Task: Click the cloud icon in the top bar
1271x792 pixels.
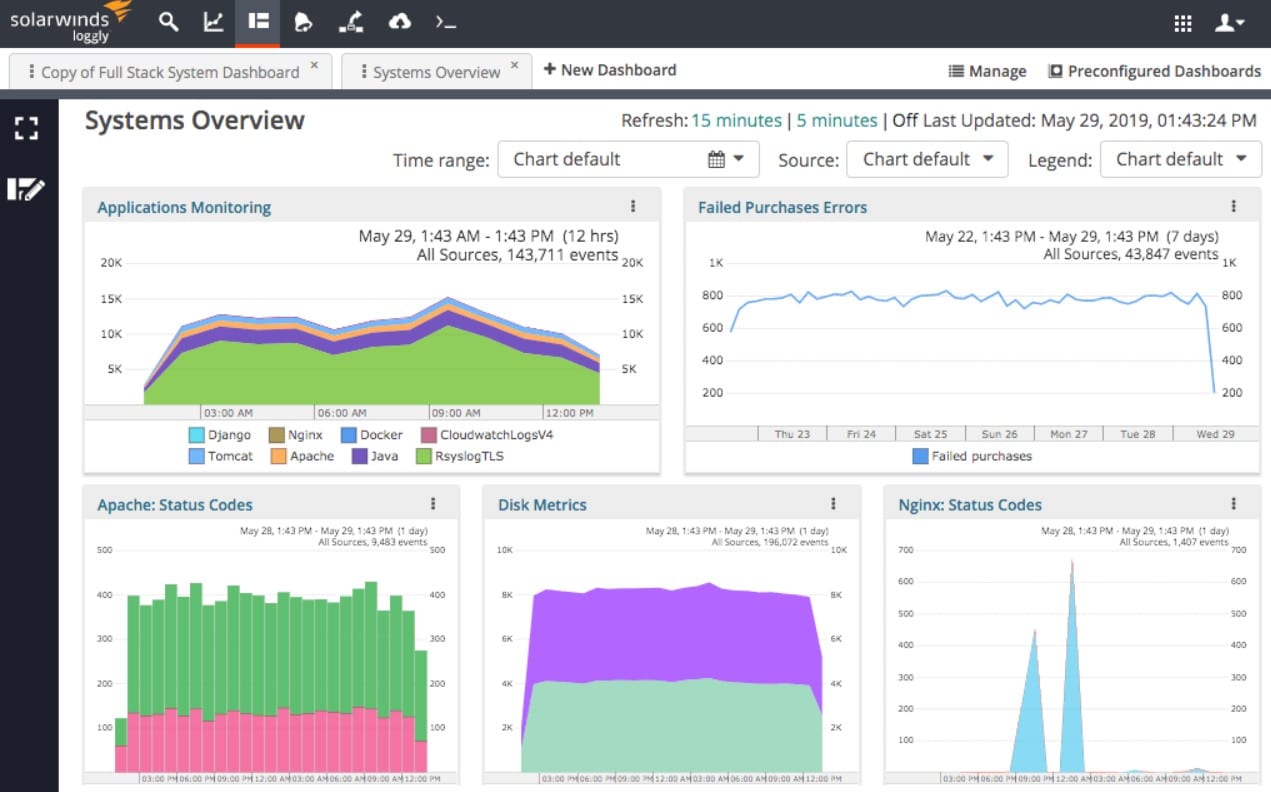Action: pyautogui.click(x=399, y=22)
